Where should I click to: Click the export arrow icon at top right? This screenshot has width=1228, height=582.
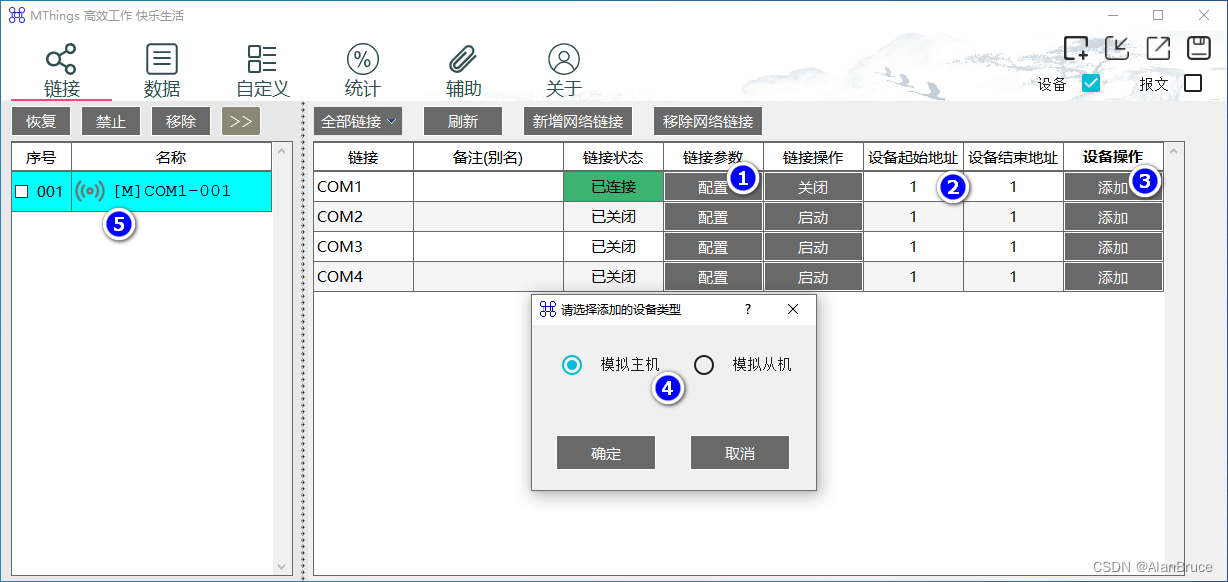click(1158, 48)
